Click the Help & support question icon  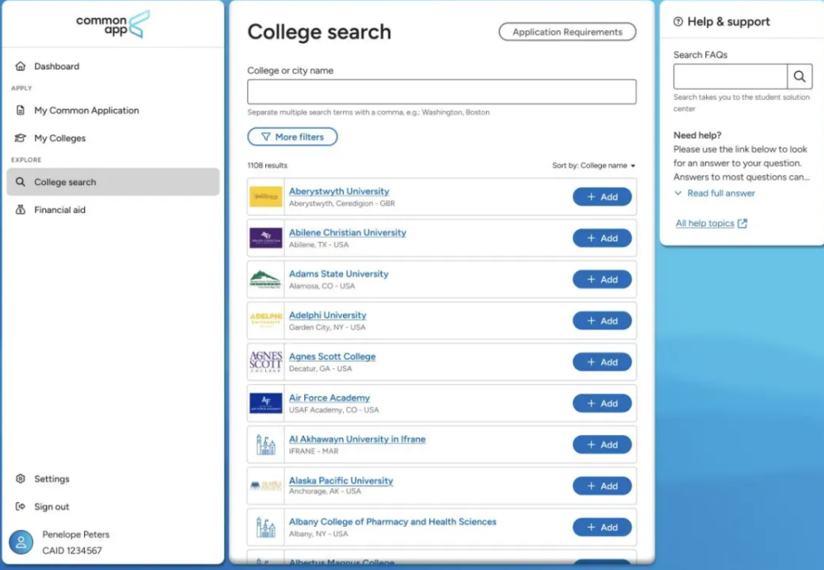click(678, 22)
